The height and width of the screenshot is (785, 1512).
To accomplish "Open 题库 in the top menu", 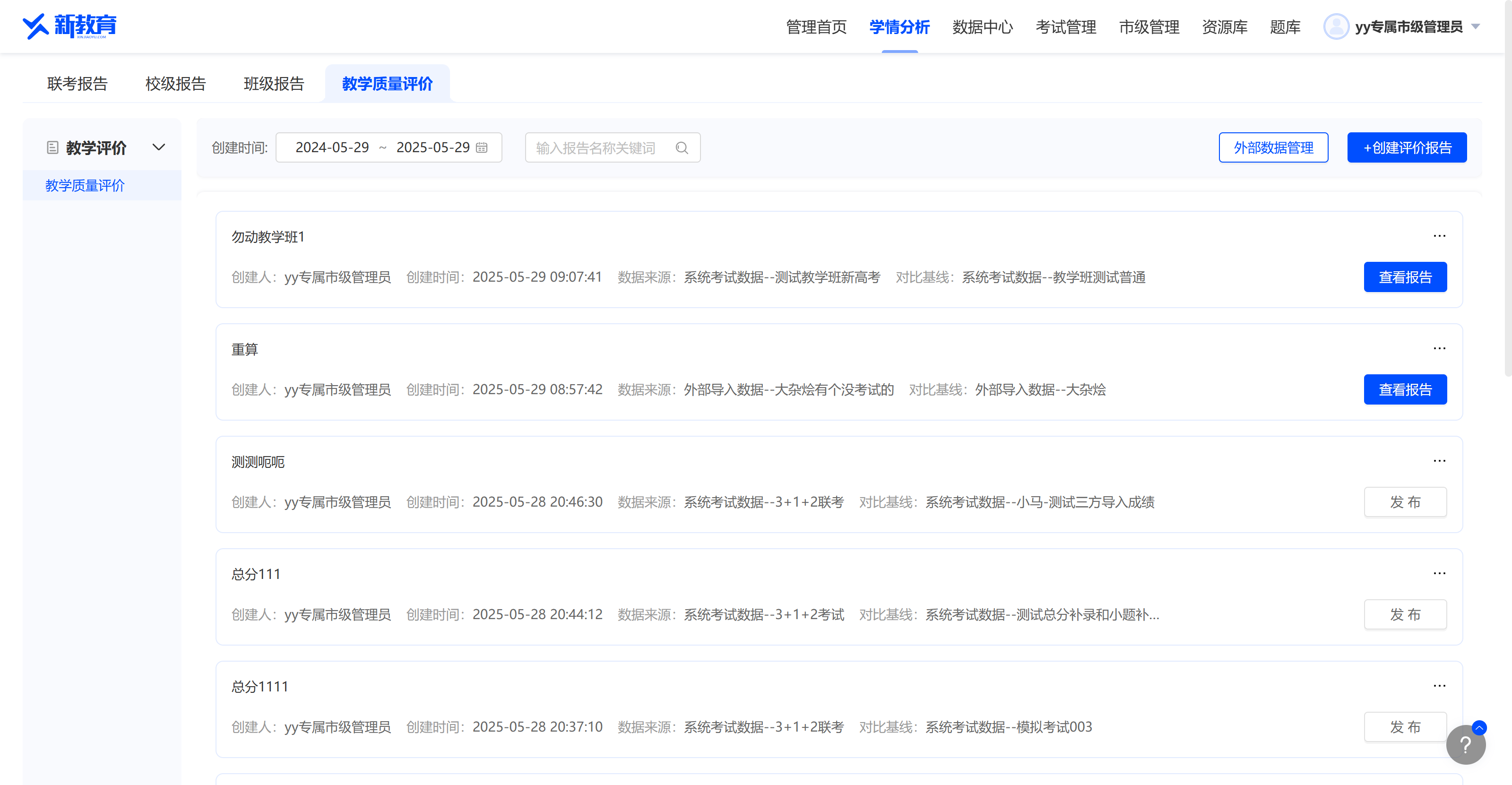I will pos(1286,27).
